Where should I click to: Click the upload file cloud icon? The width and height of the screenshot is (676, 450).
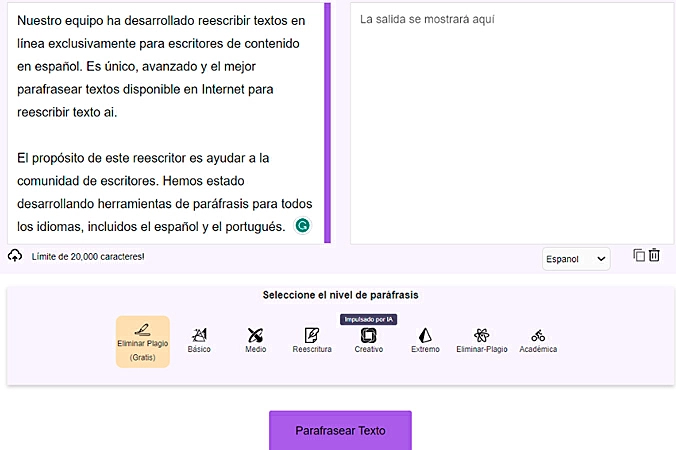click(x=15, y=256)
